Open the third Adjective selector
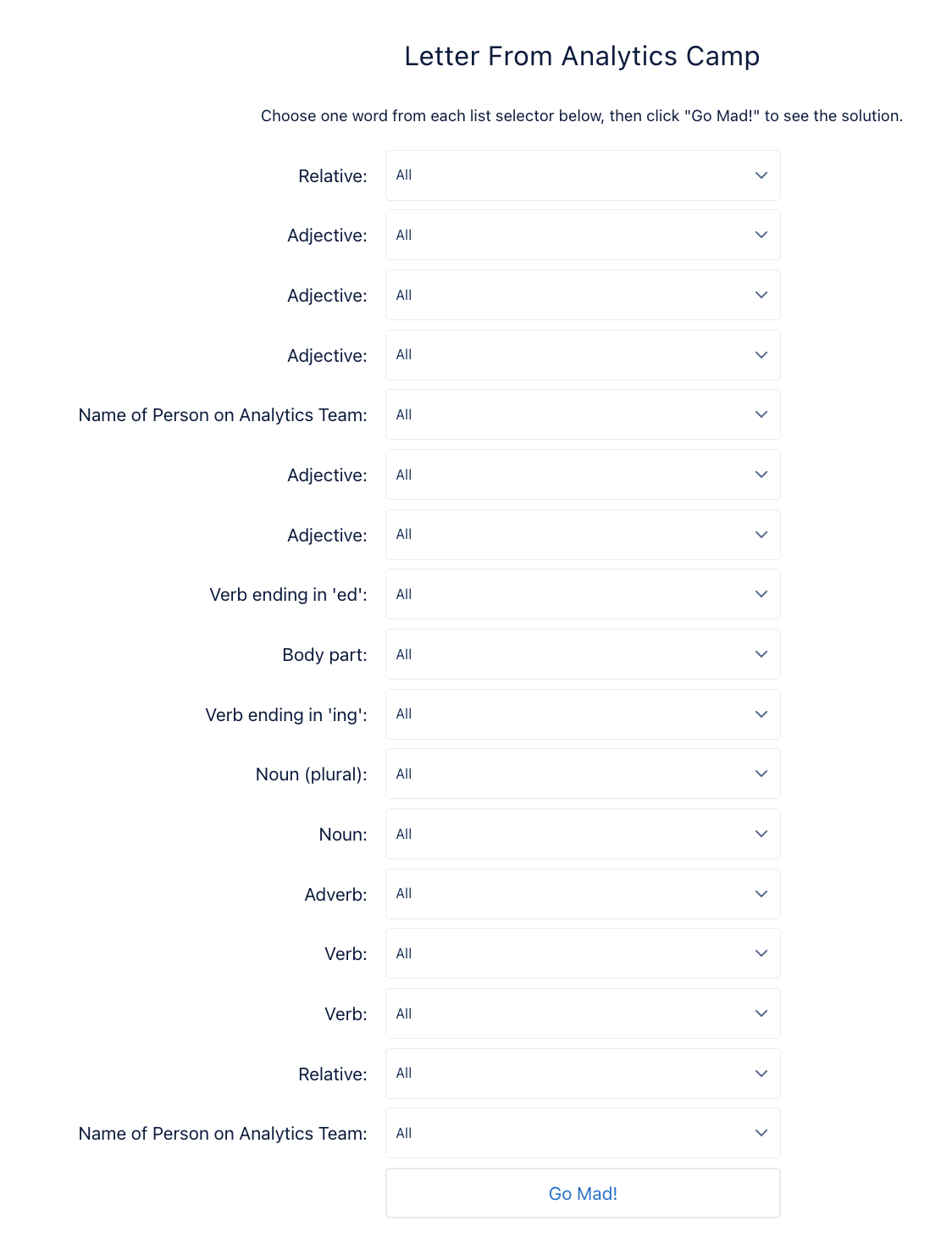The image size is (952, 1249). [582, 355]
